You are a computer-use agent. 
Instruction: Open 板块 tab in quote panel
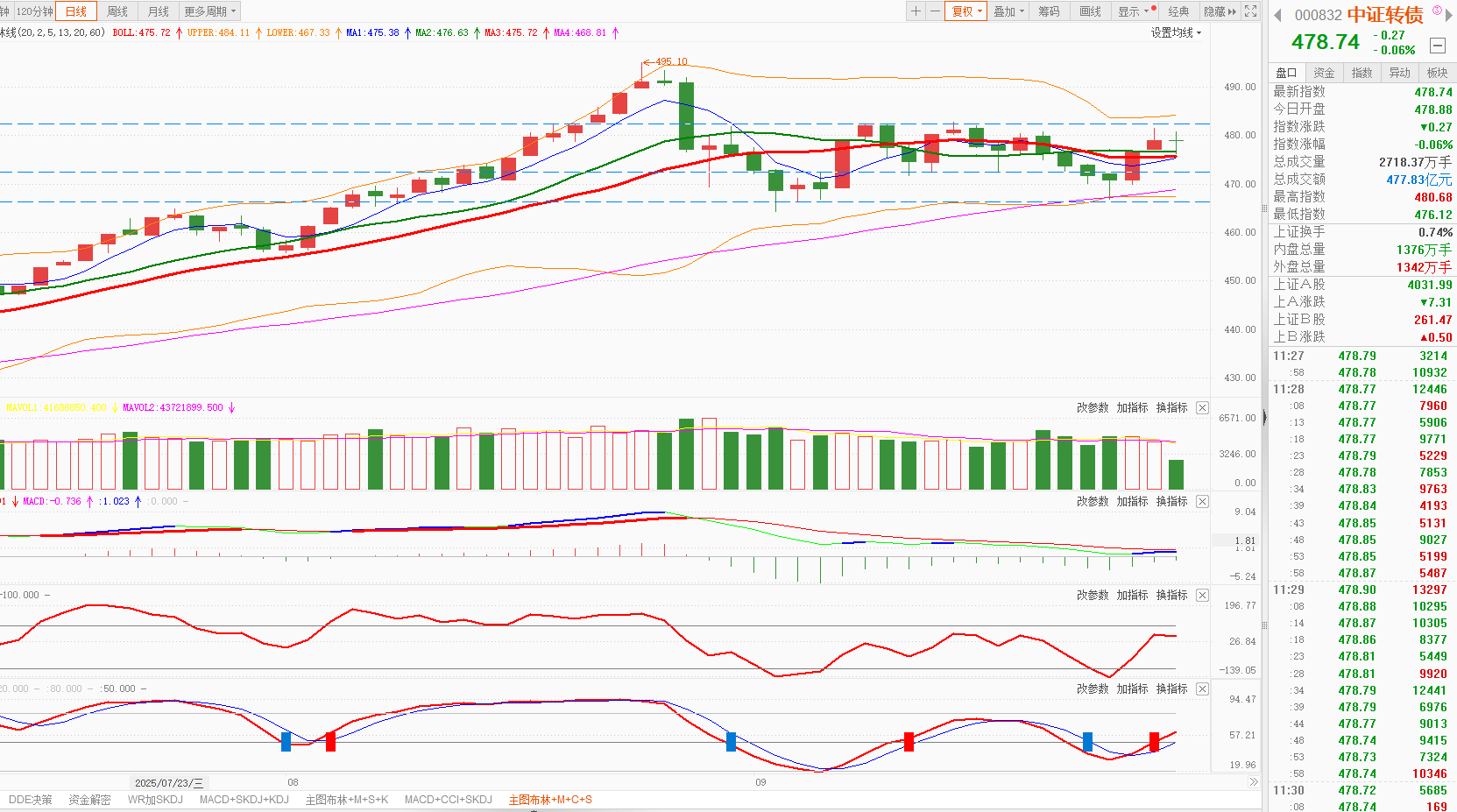(1437, 73)
